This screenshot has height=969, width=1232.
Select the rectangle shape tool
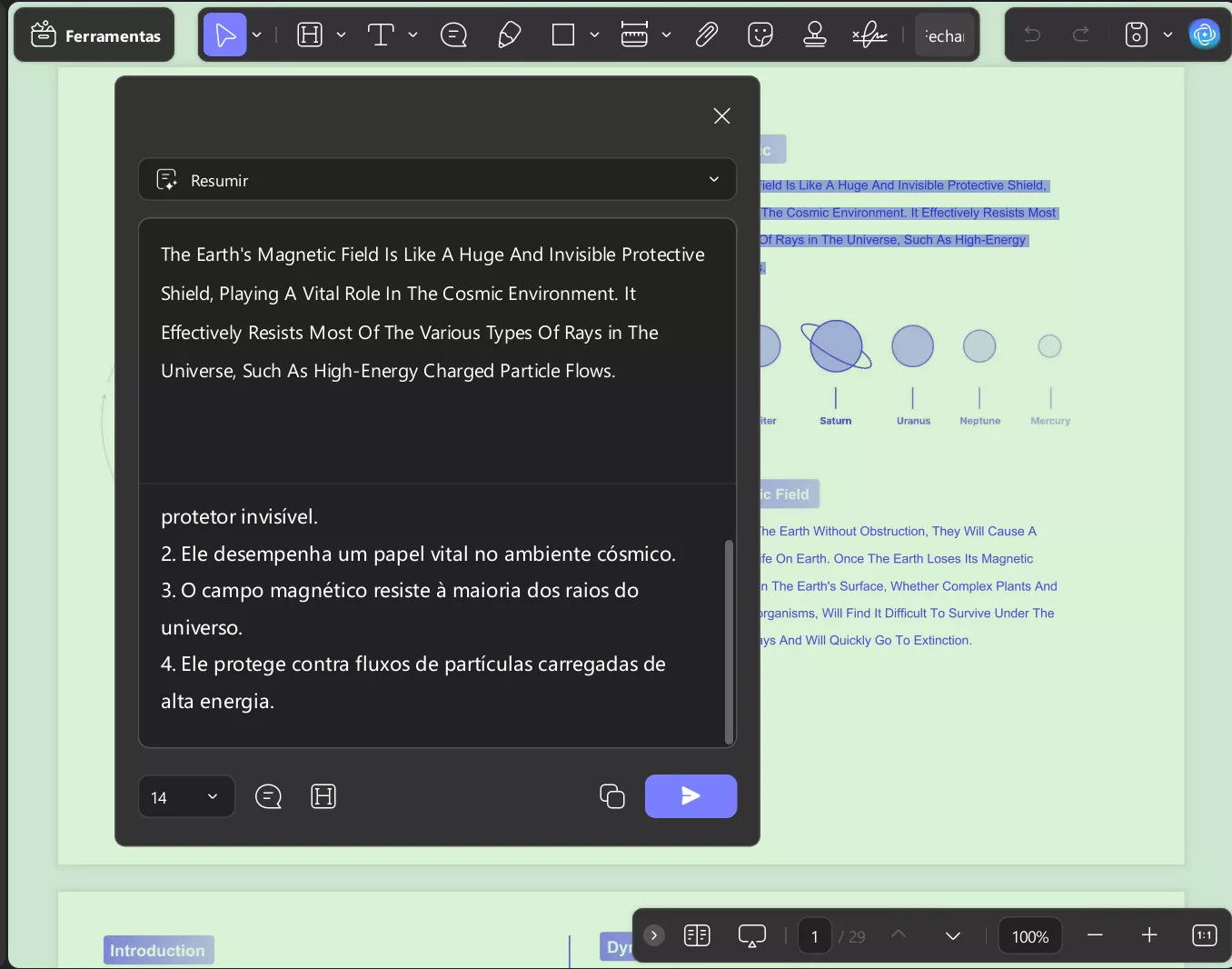pos(563,35)
